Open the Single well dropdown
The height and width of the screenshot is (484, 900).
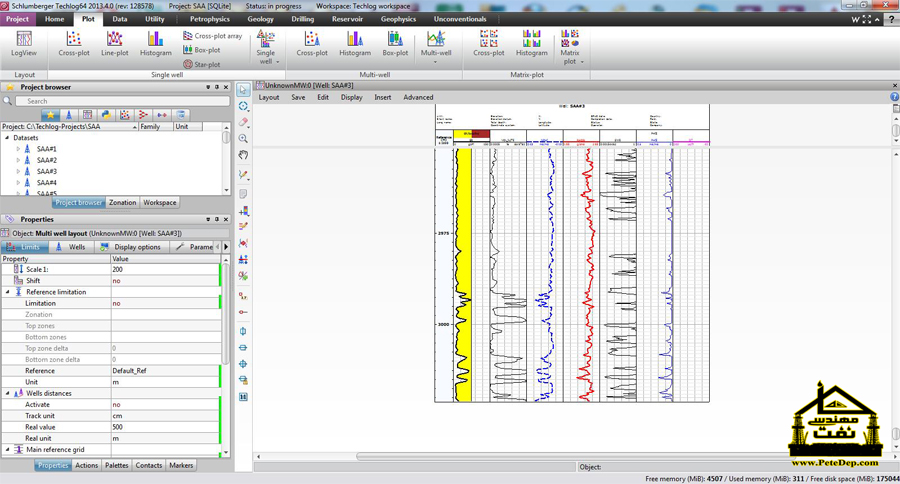pos(266,47)
